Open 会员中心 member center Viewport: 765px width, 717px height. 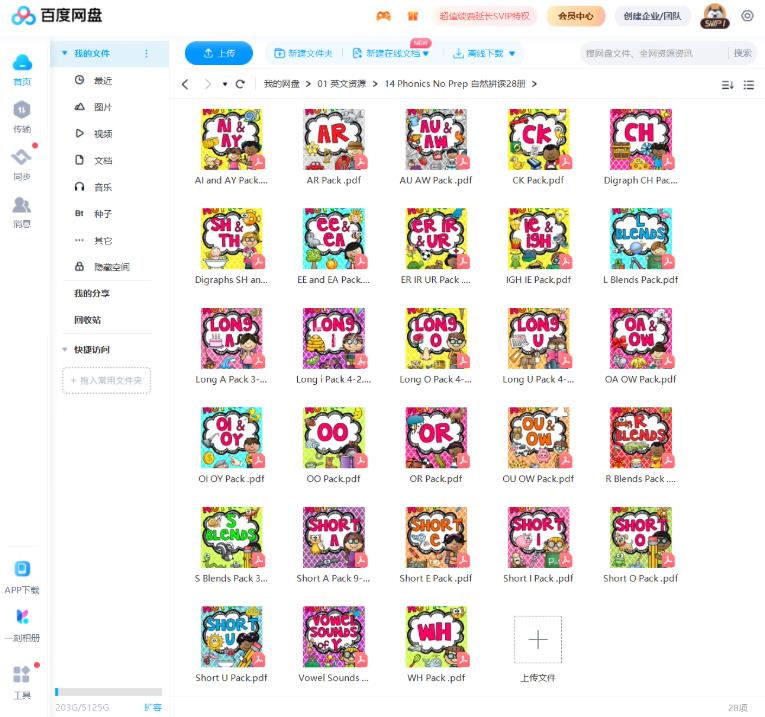pyautogui.click(x=576, y=16)
